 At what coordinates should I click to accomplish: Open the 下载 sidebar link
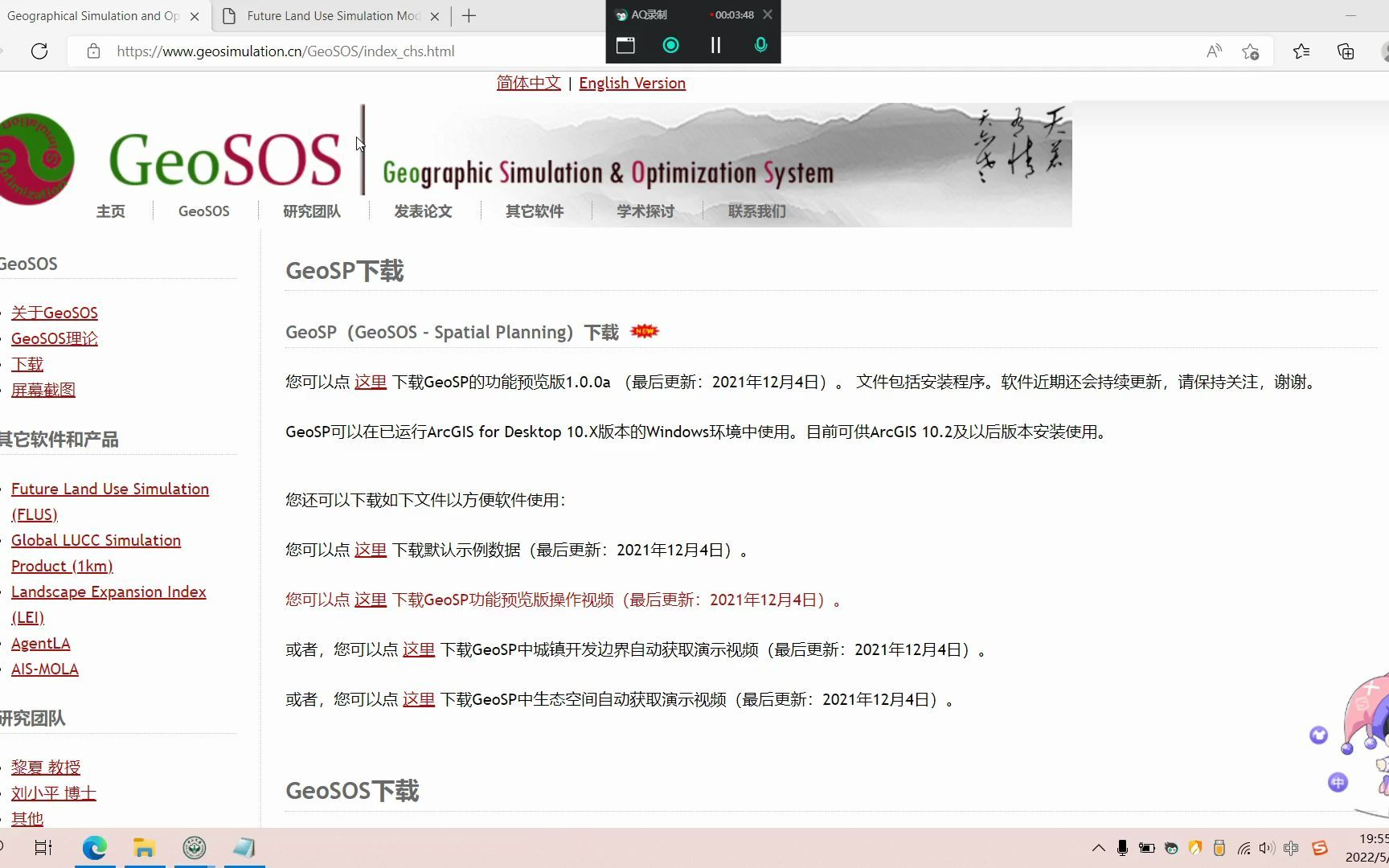click(x=27, y=364)
